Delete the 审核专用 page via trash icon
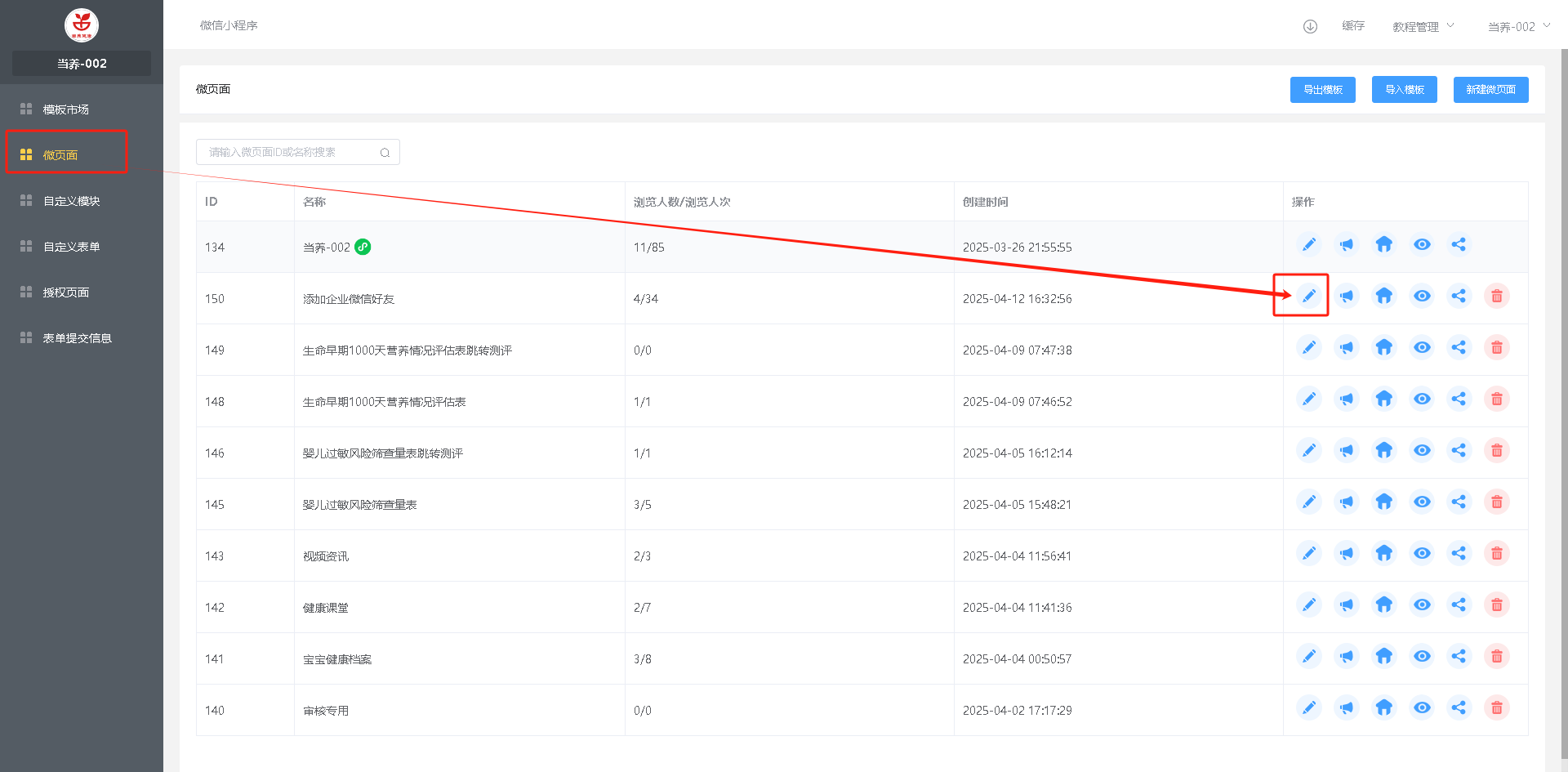Screen dimensions: 1568x772 (x=1496, y=707)
